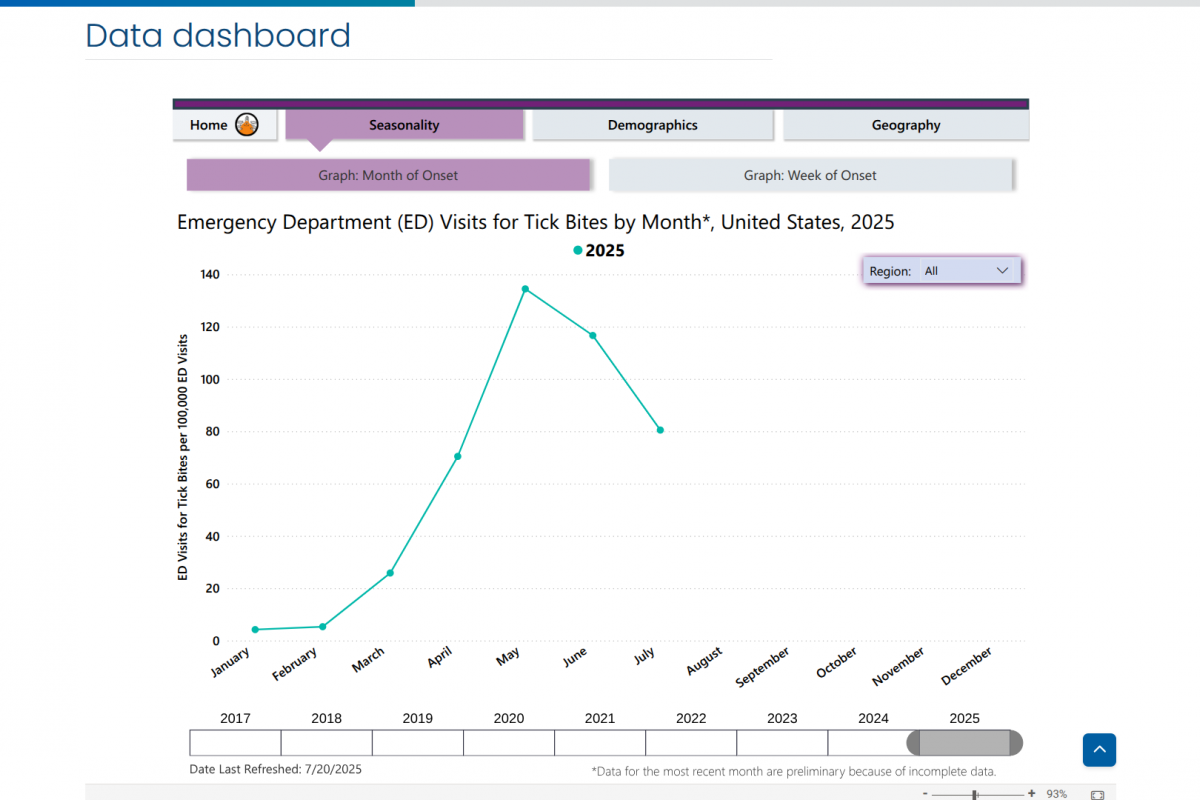Viewport: 1200px width, 800px height.
Task: Toggle full screen mode icon
Action: coord(1097,794)
